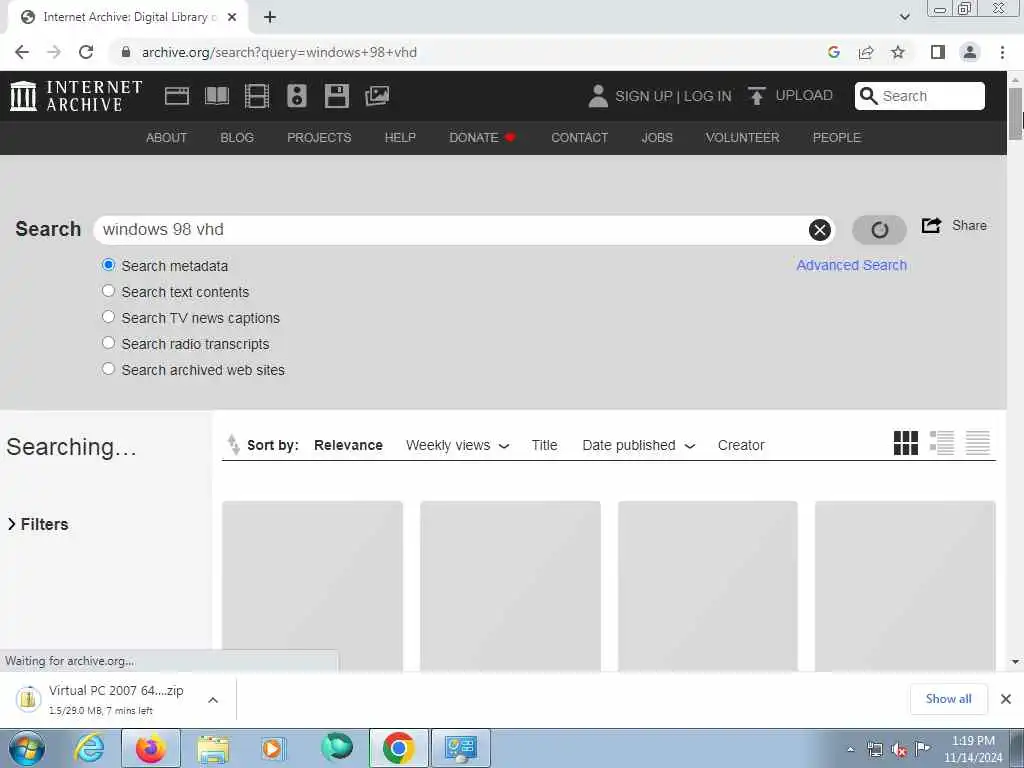Image resolution: width=1024 pixels, height=768 pixels.
Task: Open the tab search dropdown arrow
Action: tap(904, 17)
